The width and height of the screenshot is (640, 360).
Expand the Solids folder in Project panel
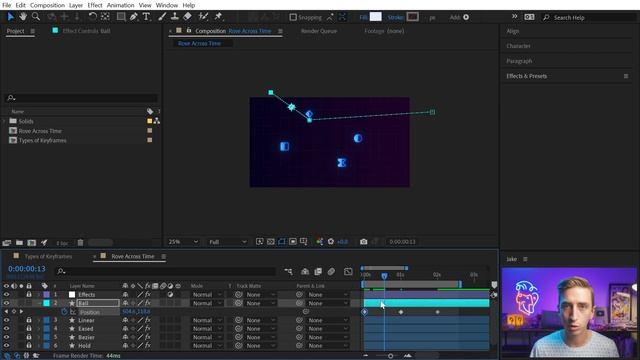4,121
